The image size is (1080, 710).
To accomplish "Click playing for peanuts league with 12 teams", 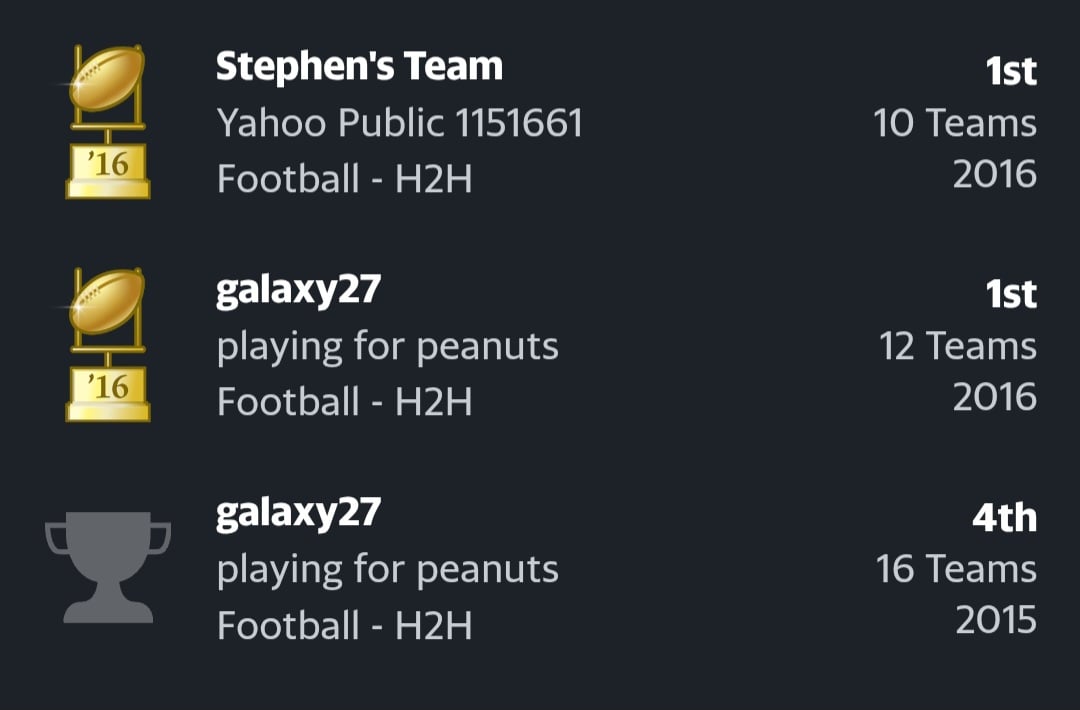I will 387,346.
